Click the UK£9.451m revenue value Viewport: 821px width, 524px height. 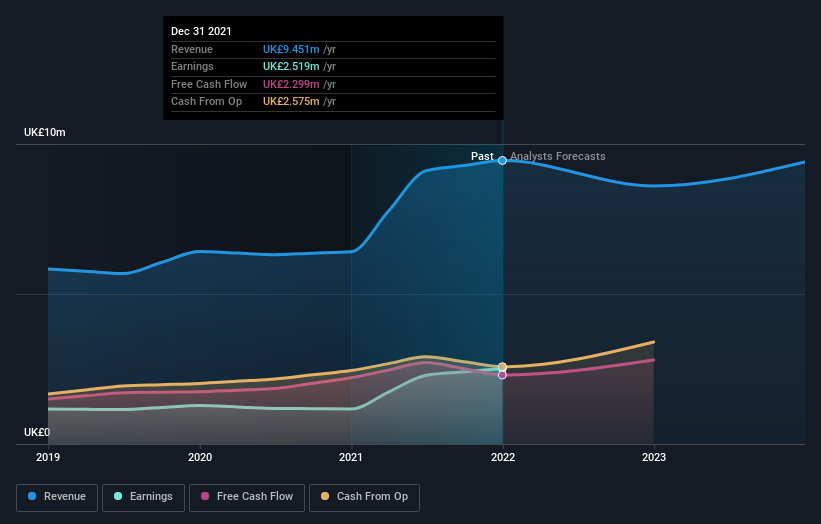point(291,49)
